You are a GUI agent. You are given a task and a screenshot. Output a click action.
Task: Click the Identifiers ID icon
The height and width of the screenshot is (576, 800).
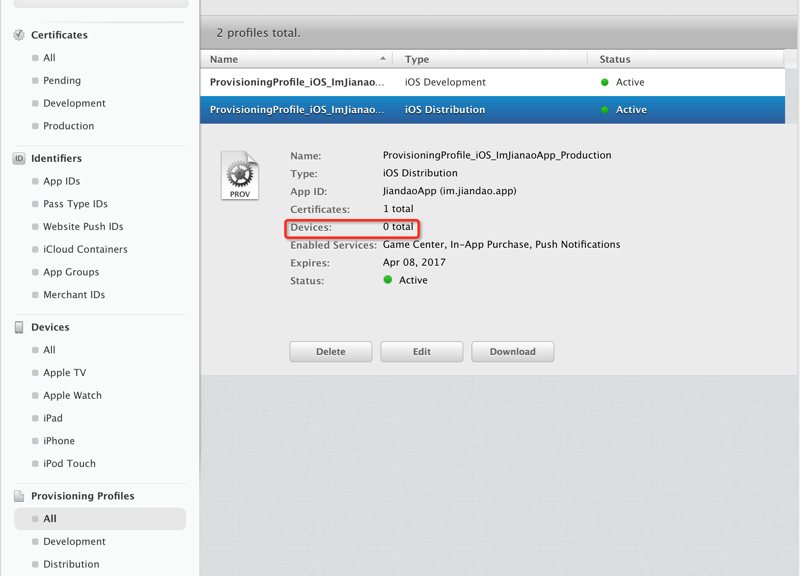19,158
